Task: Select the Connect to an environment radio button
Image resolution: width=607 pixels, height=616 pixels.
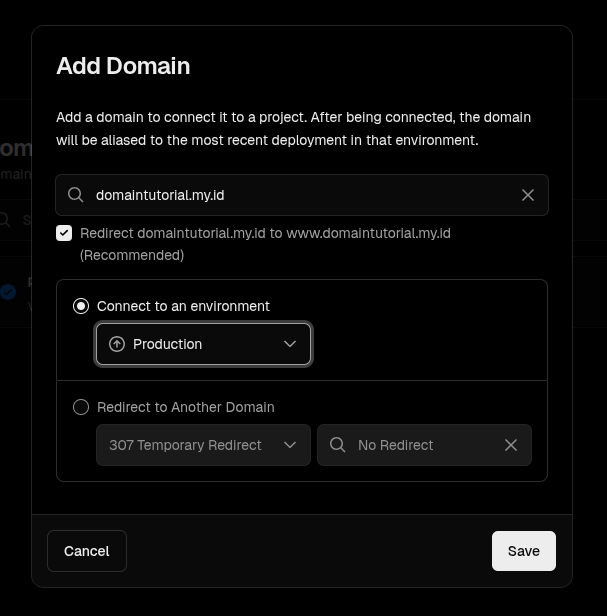Action: [81, 306]
